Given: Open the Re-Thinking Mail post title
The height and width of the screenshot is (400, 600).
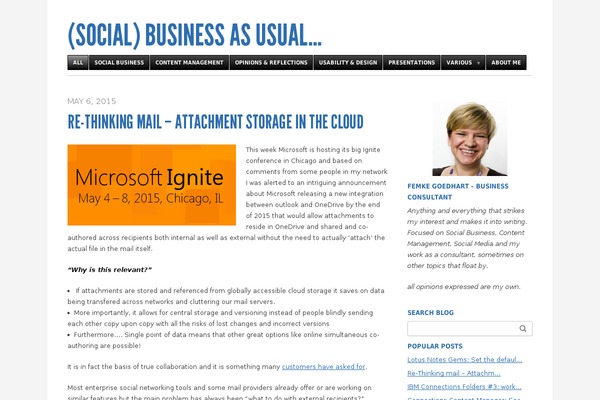Looking at the screenshot, I should (x=215, y=122).
